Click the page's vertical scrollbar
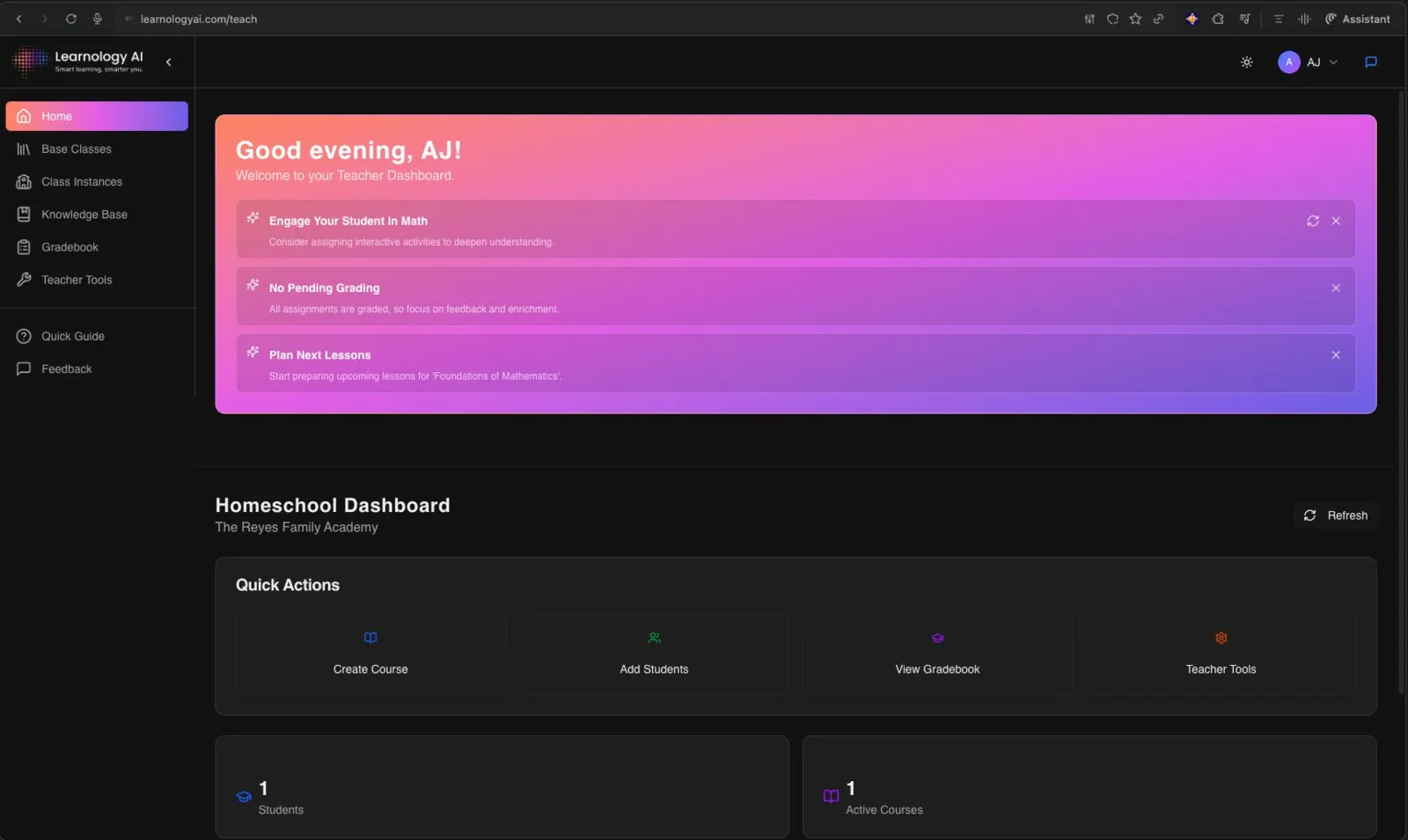Screen dimensions: 1408x840 coord(1402,391)
